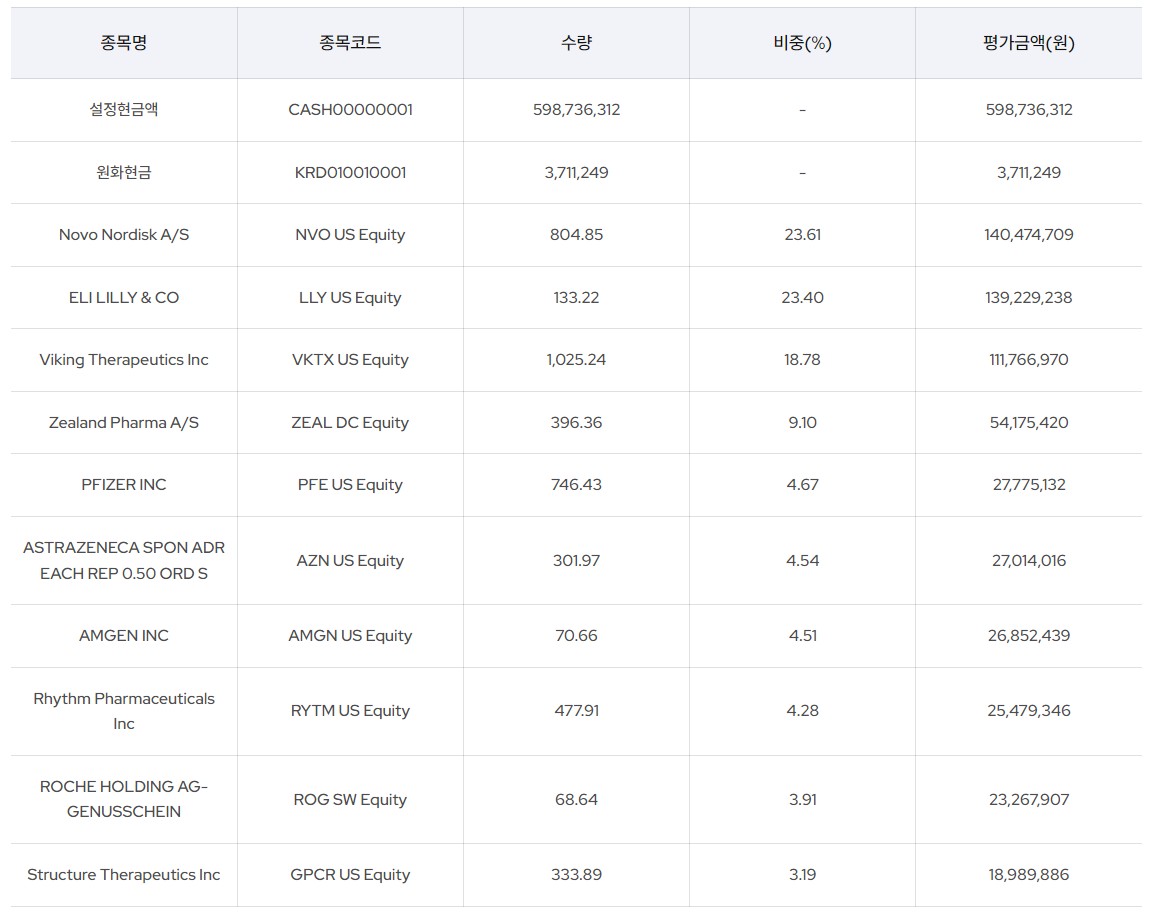Click weight value 4.67
The height and width of the screenshot is (915, 1154).
802,484
